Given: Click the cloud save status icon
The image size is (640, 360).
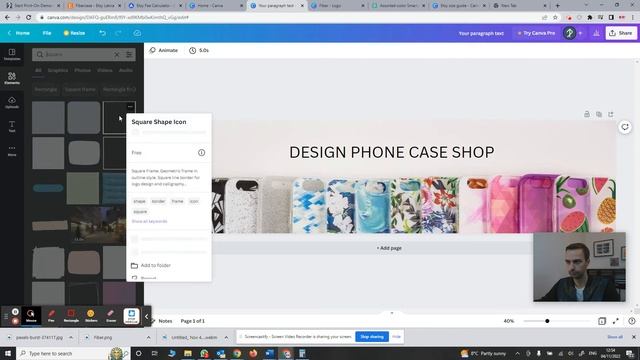Looking at the screenshot, I should point(137,33).
